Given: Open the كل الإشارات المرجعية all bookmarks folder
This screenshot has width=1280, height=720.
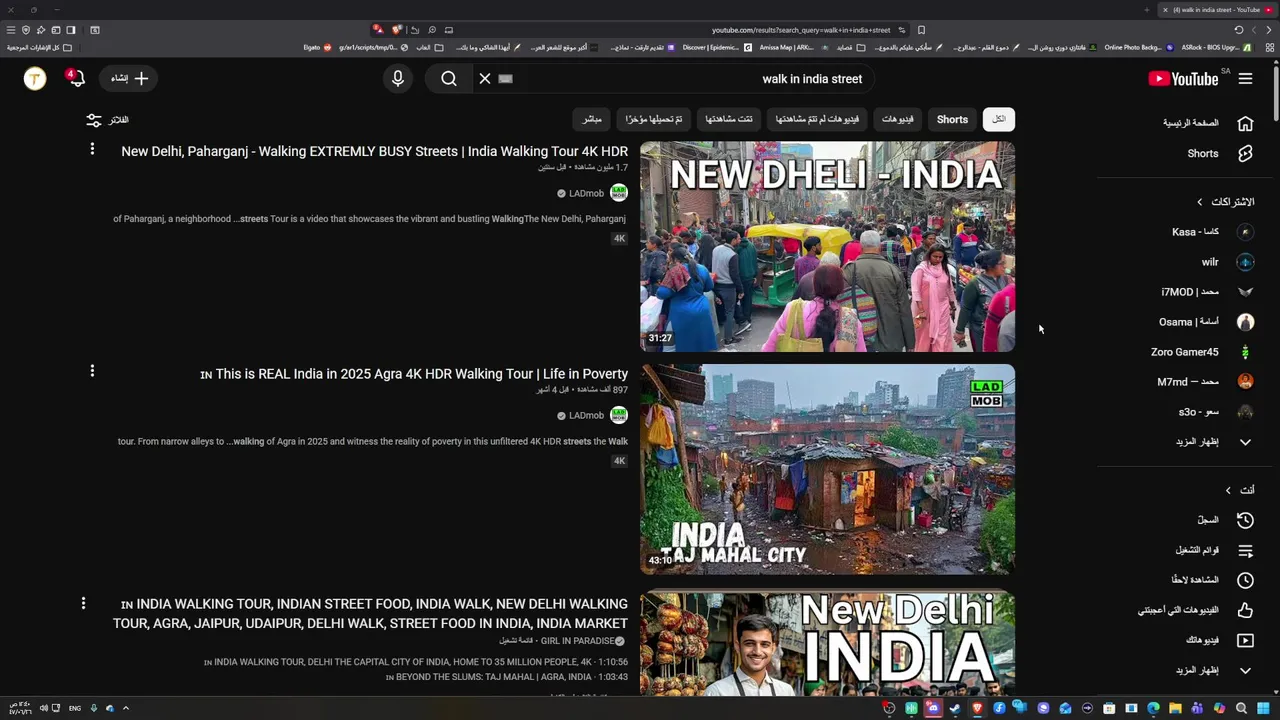Looking at the screenshot, I should (40, 47).
